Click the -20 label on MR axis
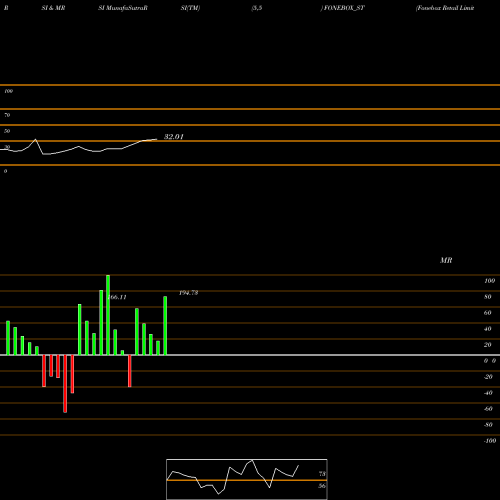This screenshot has height=500, width=500. (x=488, y=377)
